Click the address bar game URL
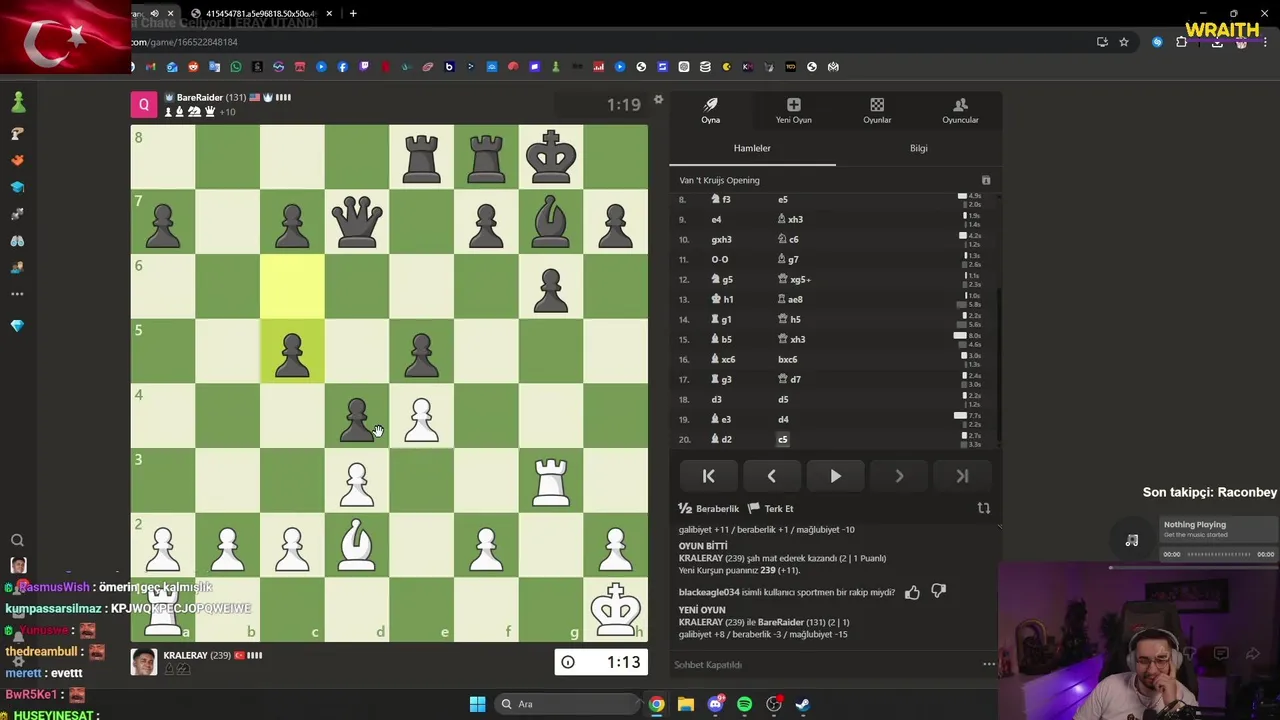Image resolution: width=1280 pixels, height=720 pixels. point(184,42)
